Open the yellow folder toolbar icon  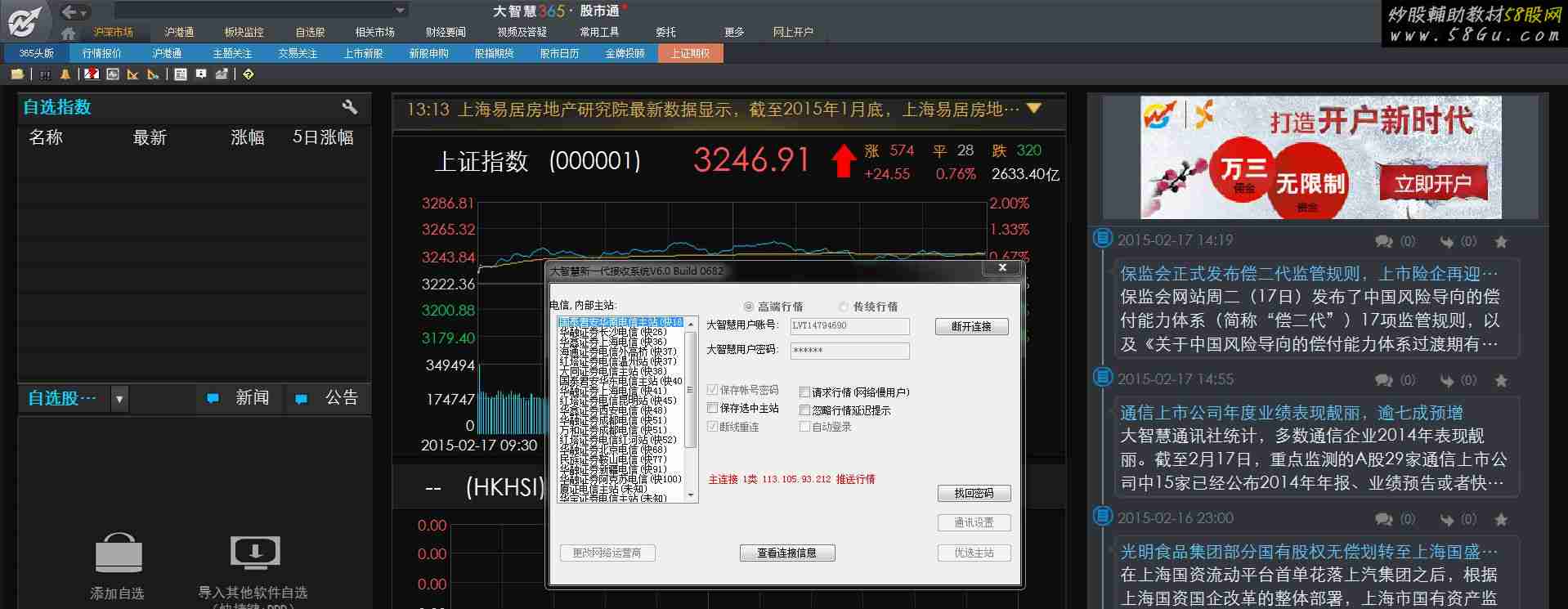17,74
